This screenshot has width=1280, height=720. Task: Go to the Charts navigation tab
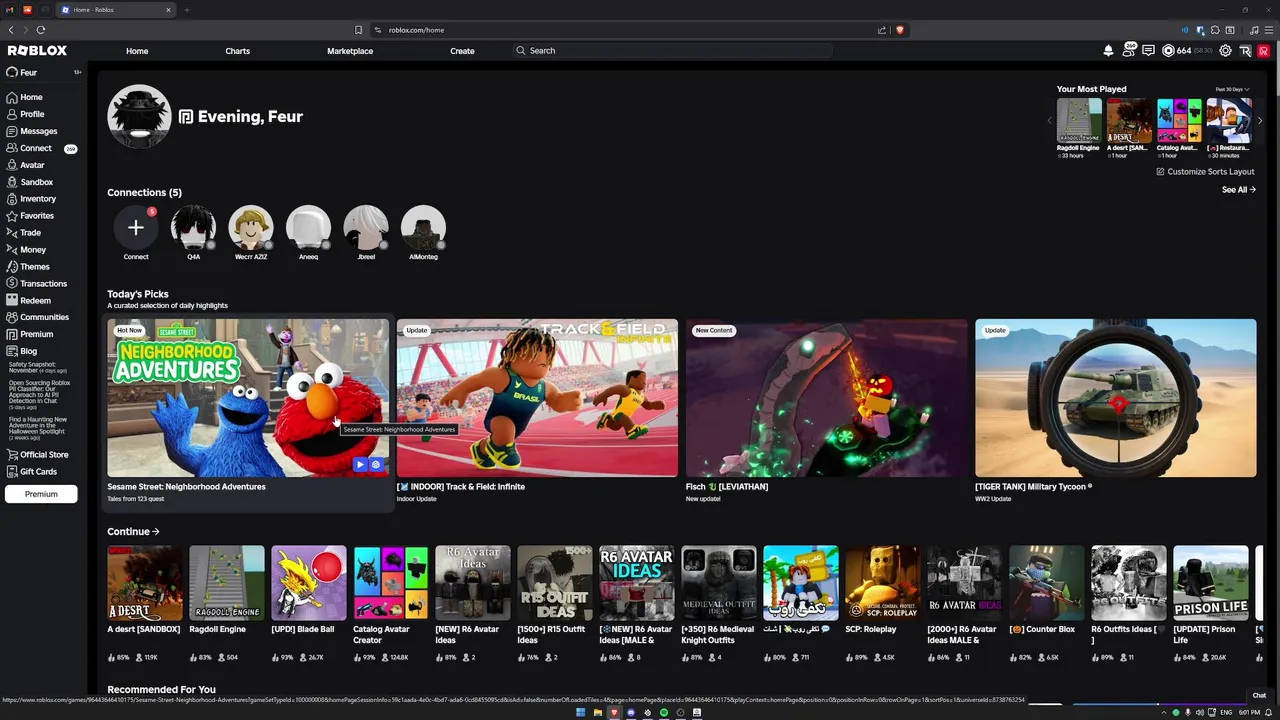click(x=238, y=51)
